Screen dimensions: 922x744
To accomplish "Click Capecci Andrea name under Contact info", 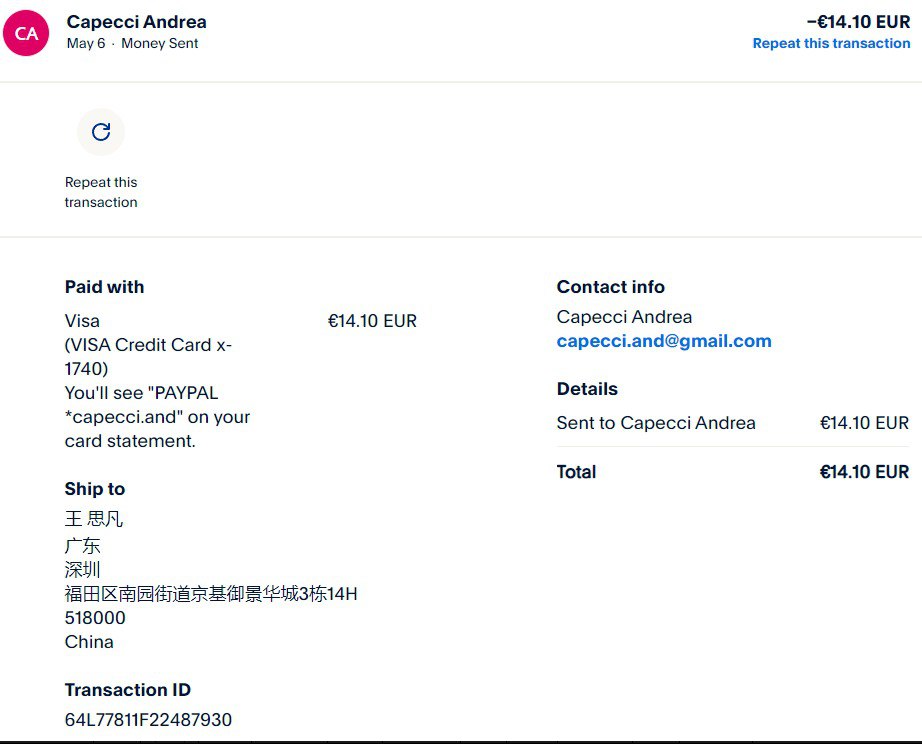I will (624, 317).
